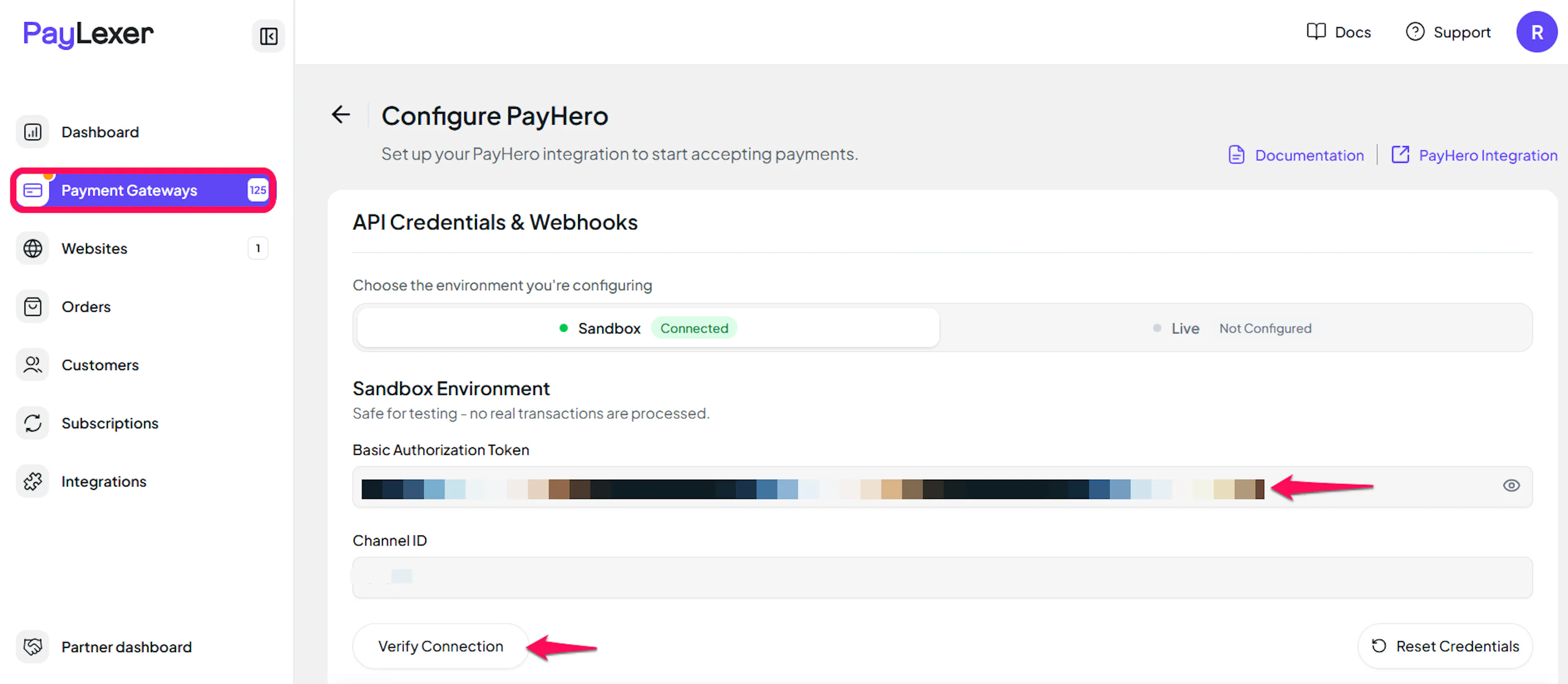Open Integrations menu item
Viewport: 1568px width, 684px height.
tap(143, 481)
